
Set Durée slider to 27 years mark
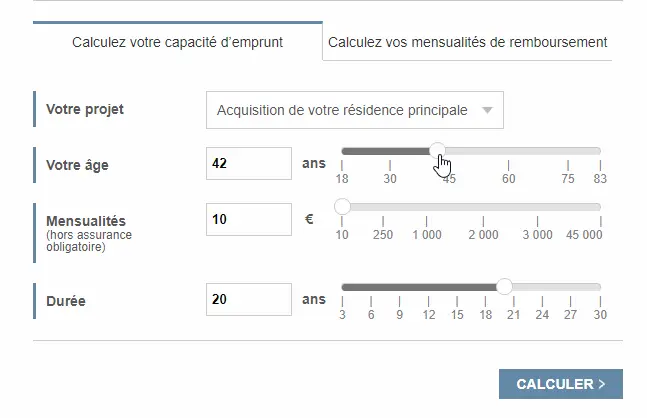pyautogui.click(x=571, y=287)
